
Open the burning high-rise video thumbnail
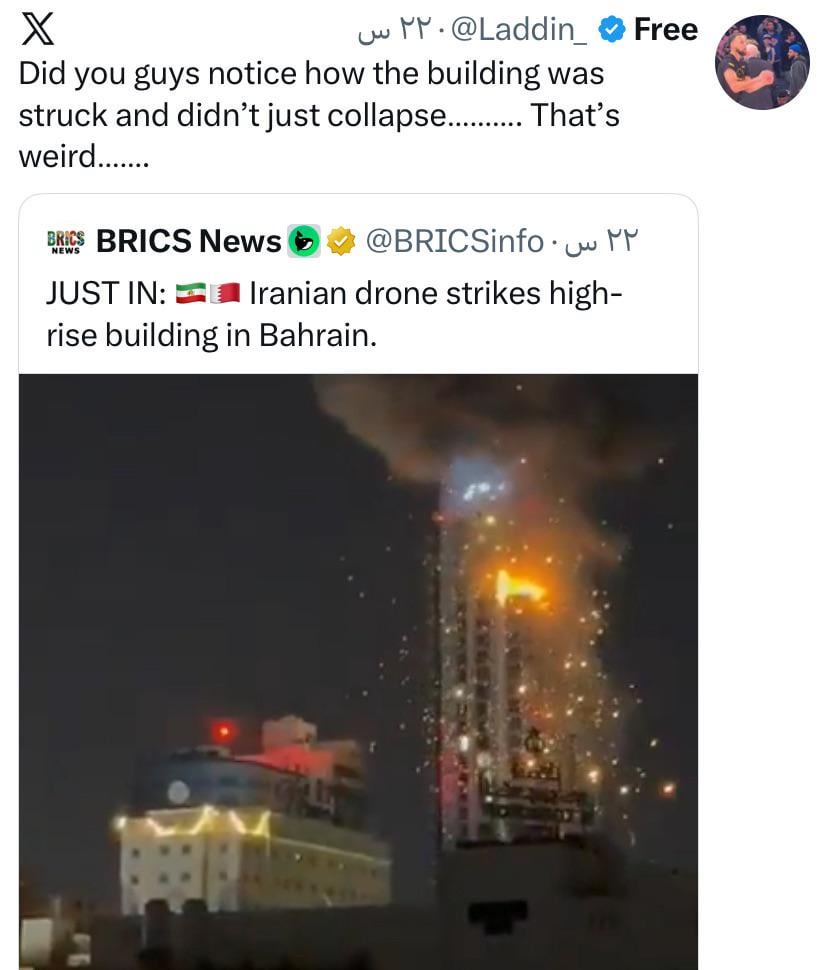[358, 670]
